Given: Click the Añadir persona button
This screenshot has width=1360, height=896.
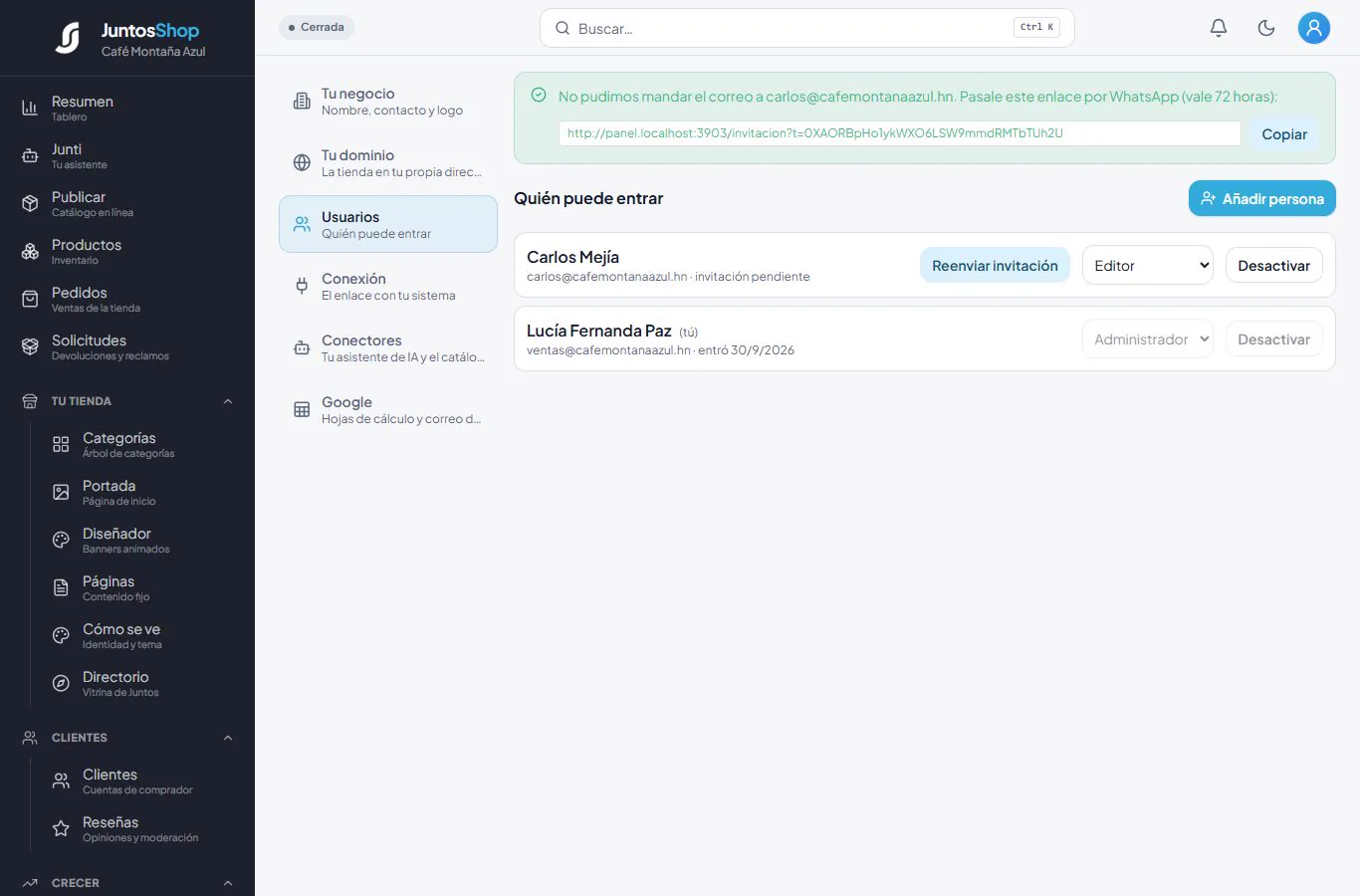Looking at the screenshot, I should click(1261, 198).
